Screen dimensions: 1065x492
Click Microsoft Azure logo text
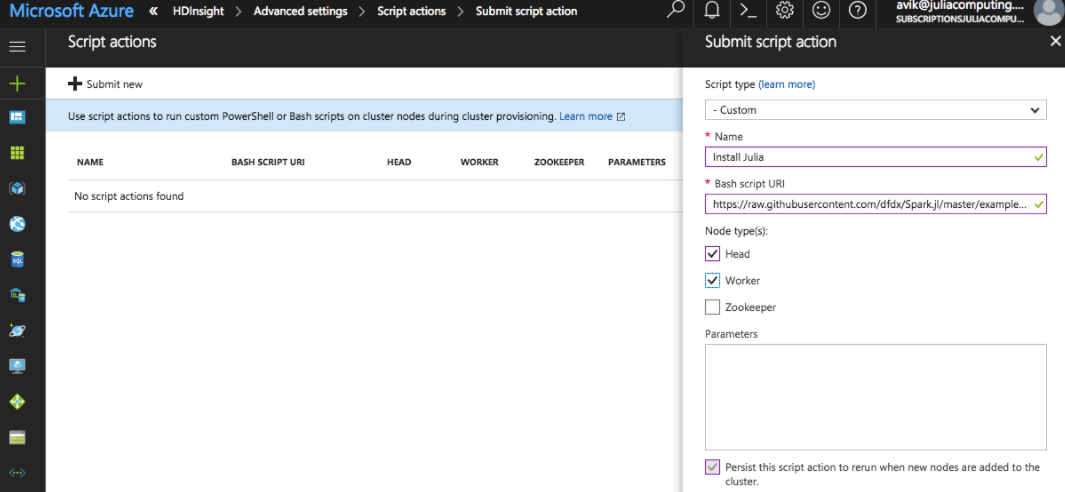(x=71, y=10)
